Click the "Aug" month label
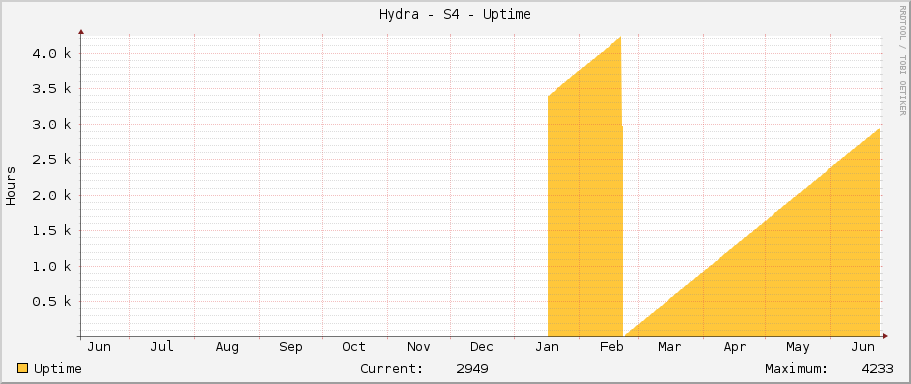The width and height of the screenshot is (911, 384). pyautogui.click(x=227, y=347)
